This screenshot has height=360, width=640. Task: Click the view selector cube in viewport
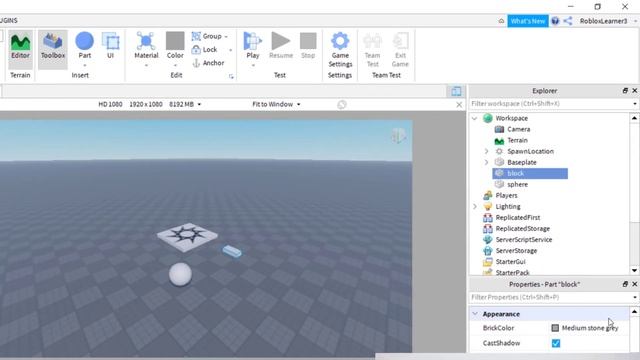[398, 136]
